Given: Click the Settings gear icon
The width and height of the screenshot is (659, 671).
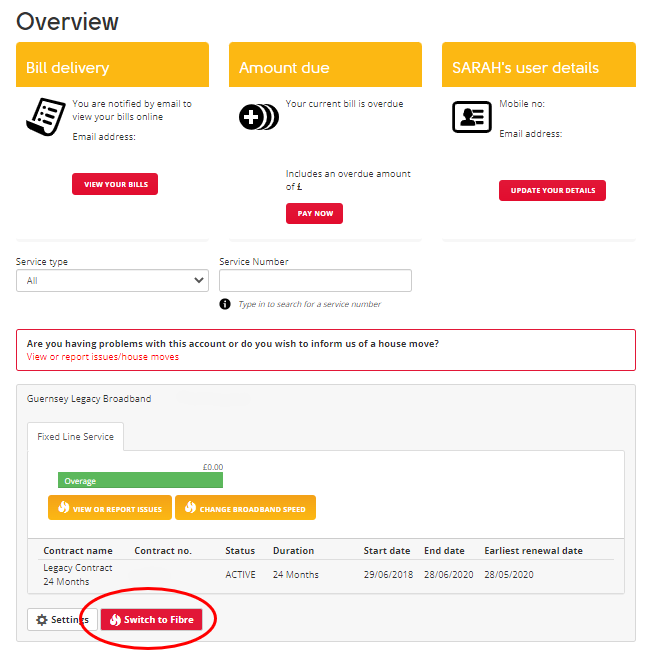Looking at the screenshot, I should [x=42, y=620].
